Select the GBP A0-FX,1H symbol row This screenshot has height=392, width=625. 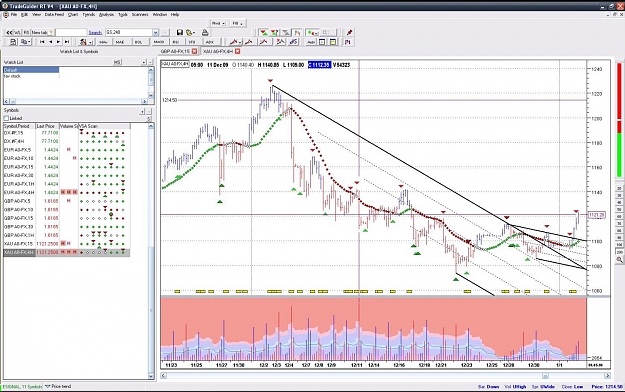[67, 235]
